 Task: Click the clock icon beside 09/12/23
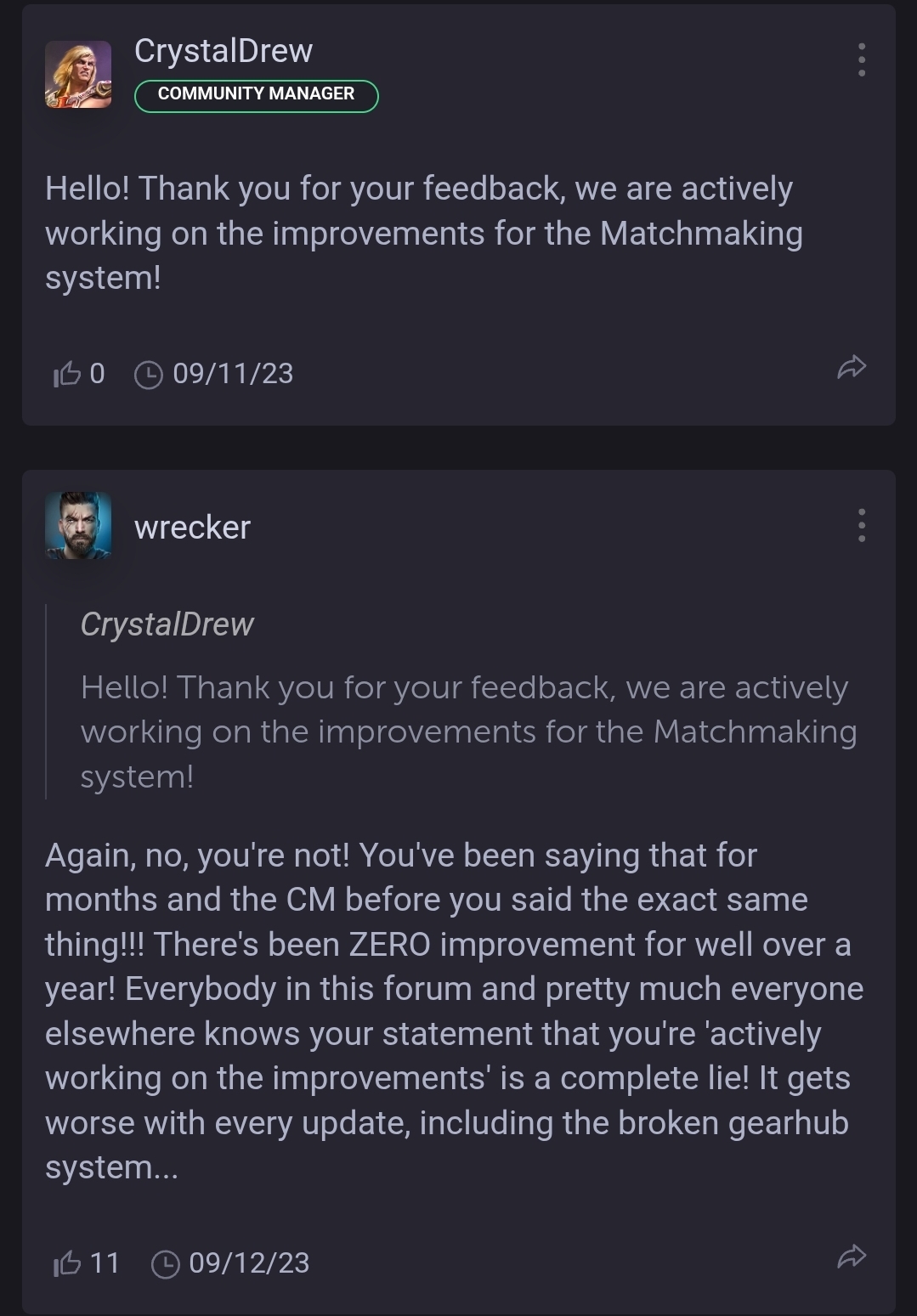pyautogui.click(x=165, y=1264)
